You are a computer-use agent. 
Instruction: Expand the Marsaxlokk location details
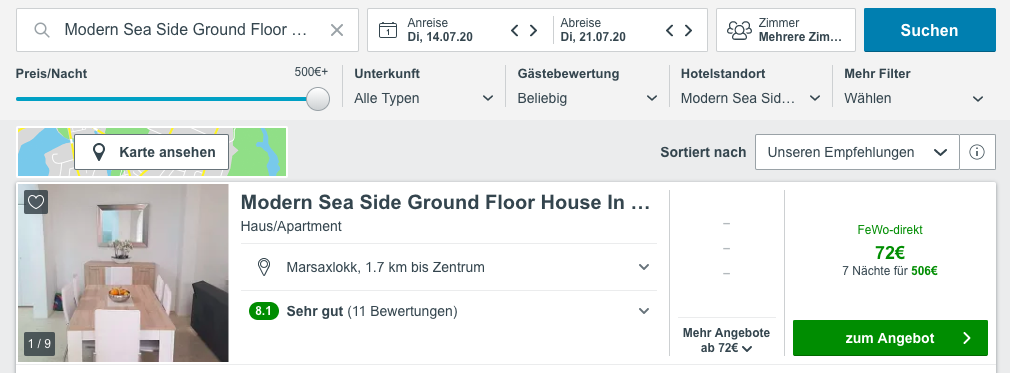point(449,267)
